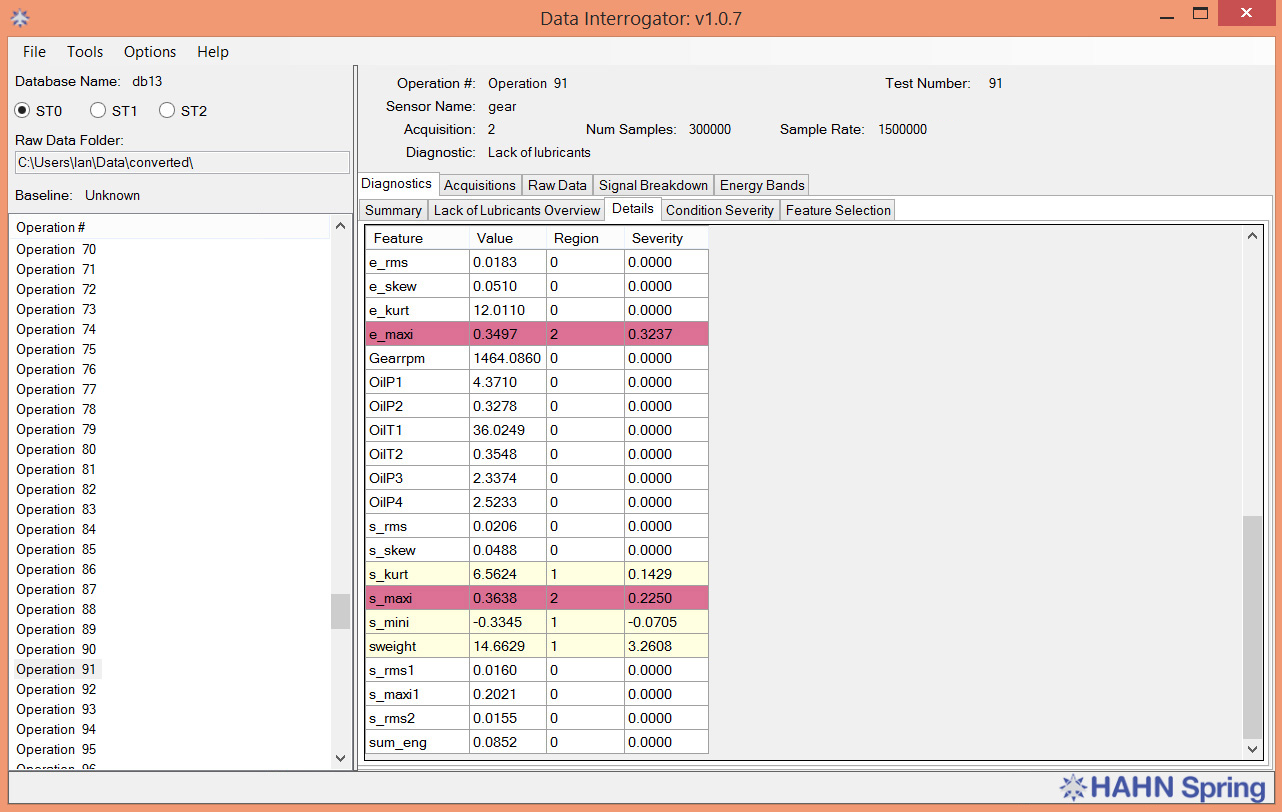The height and width of the screenshot is (812, 1282).
Task: Click the s_kurt feature cell
Action: 417,574
